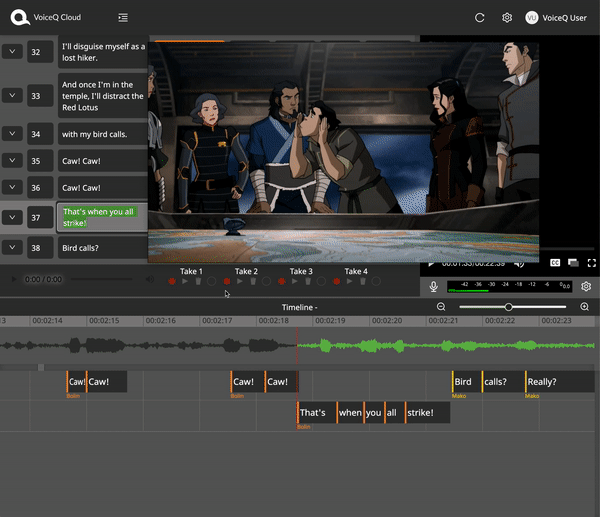
Task: Delete Take 3 with trash icon
Action: [x=308, y=281]
